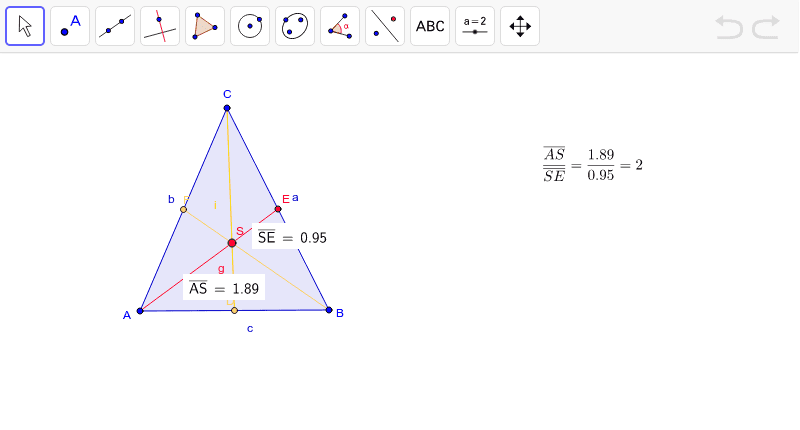Select the SE = 0.95 distance label

[x=292, y=237]
